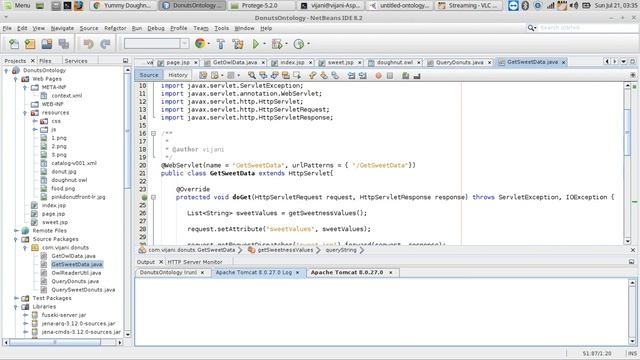Click the Find Next Occurrence icon
The width and height of the screenshot is (640, 360).
click(274, 76)
